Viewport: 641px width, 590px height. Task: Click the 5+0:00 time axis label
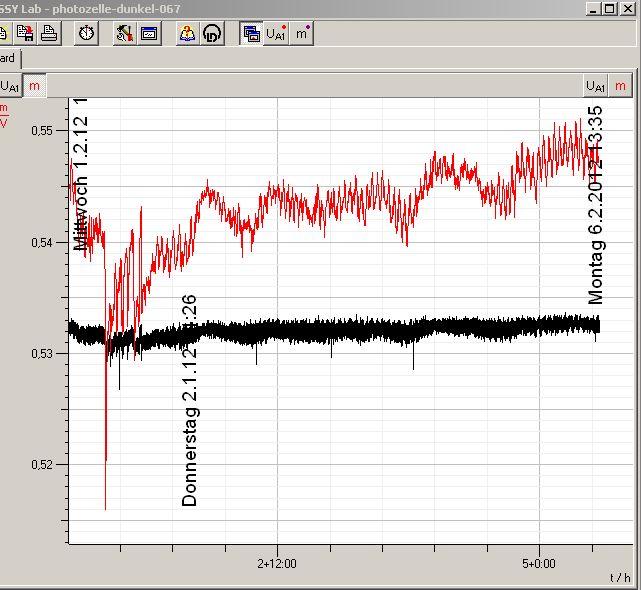[539, 564]
